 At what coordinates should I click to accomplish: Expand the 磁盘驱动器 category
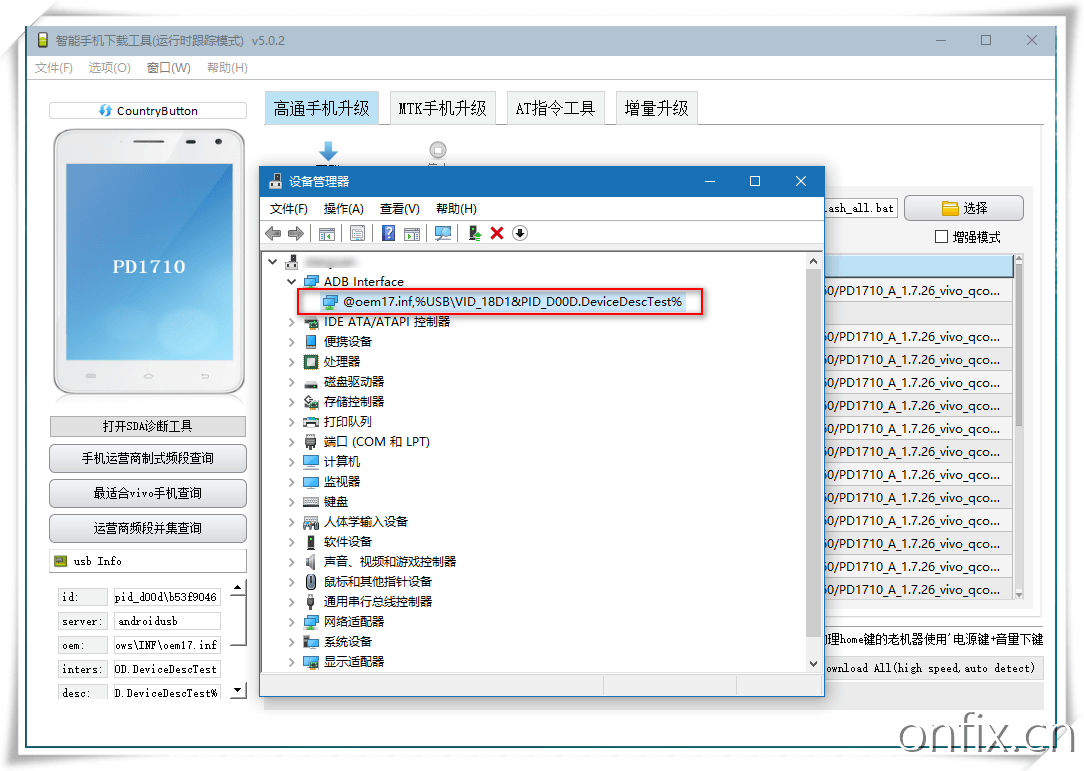point(292,382)
